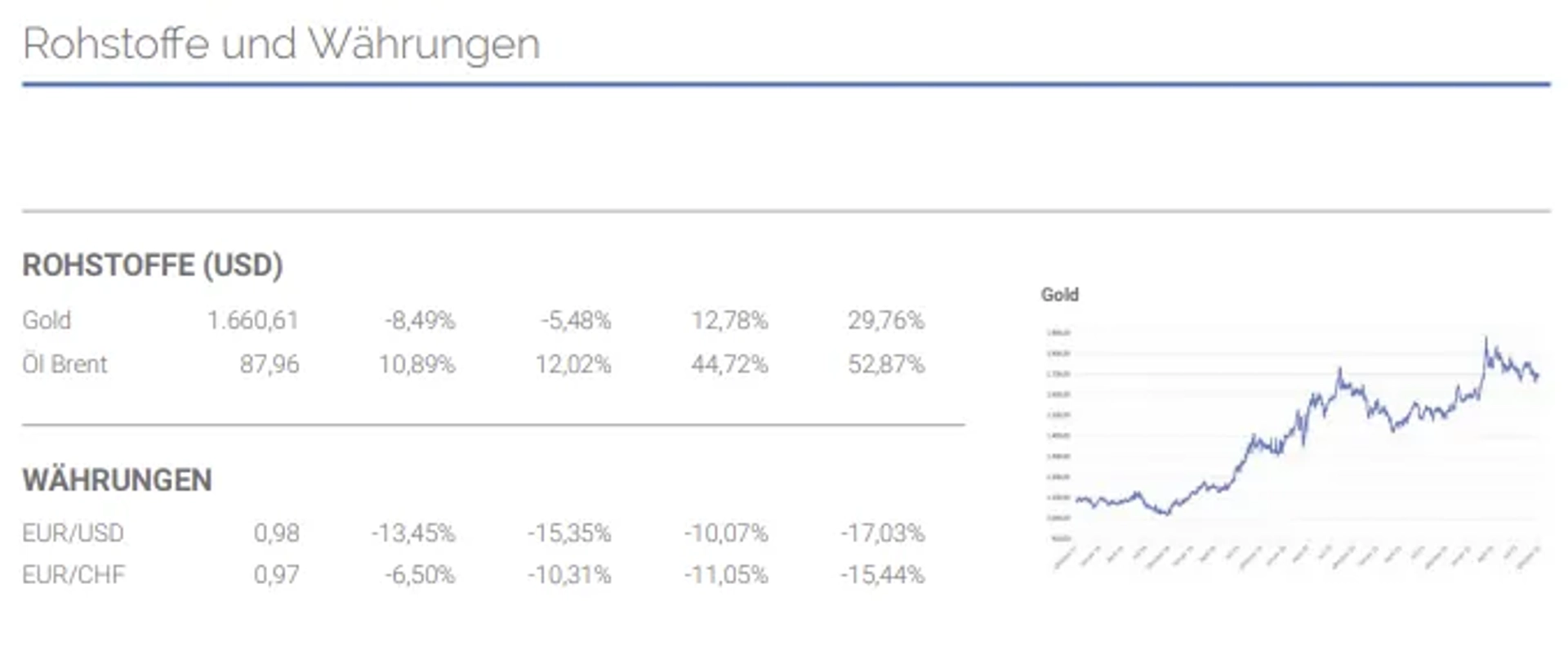Image resolution: width=1568 pixels, height=664 pixels.
Task: Click the Öl Brent row label
Action: pos(65,364)
